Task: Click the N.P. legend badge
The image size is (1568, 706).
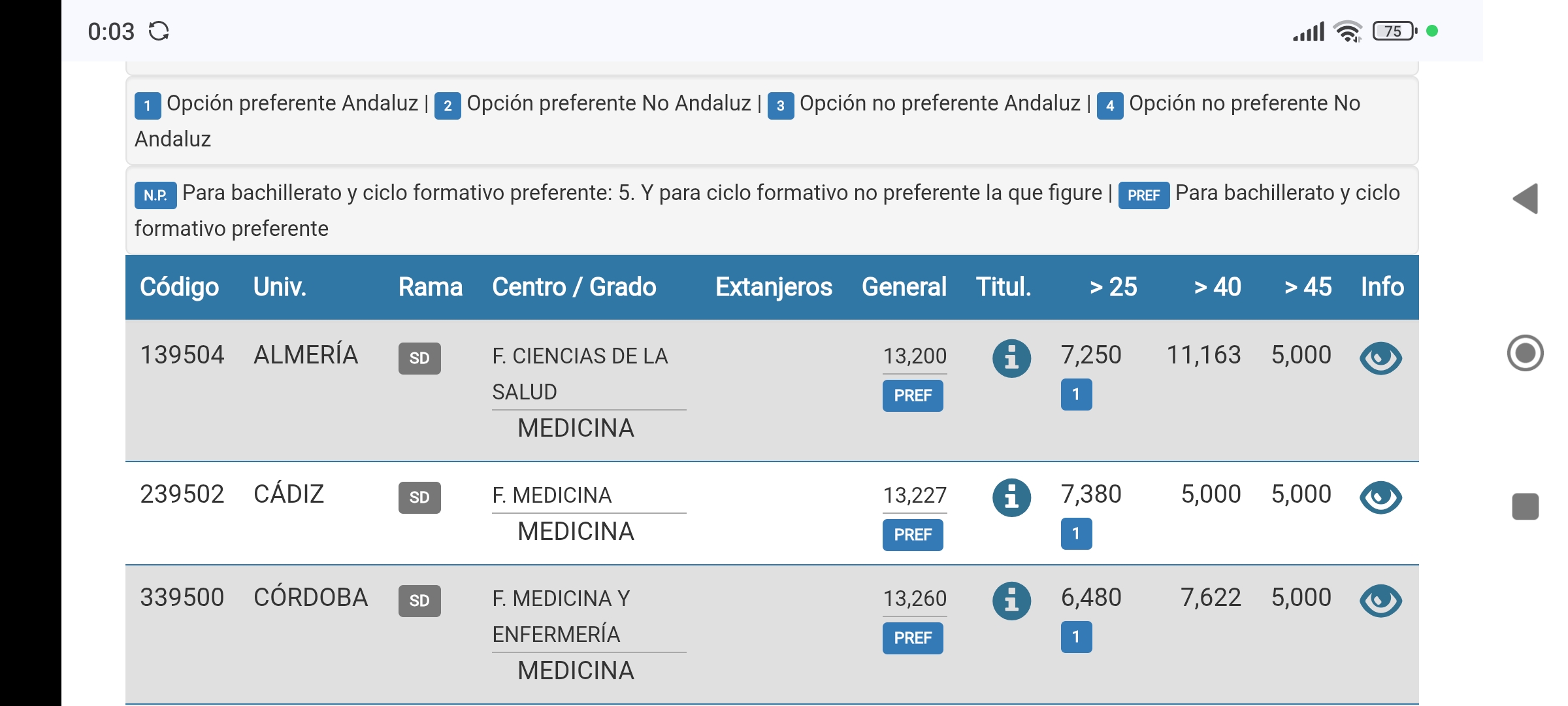Action: (155, 195)
